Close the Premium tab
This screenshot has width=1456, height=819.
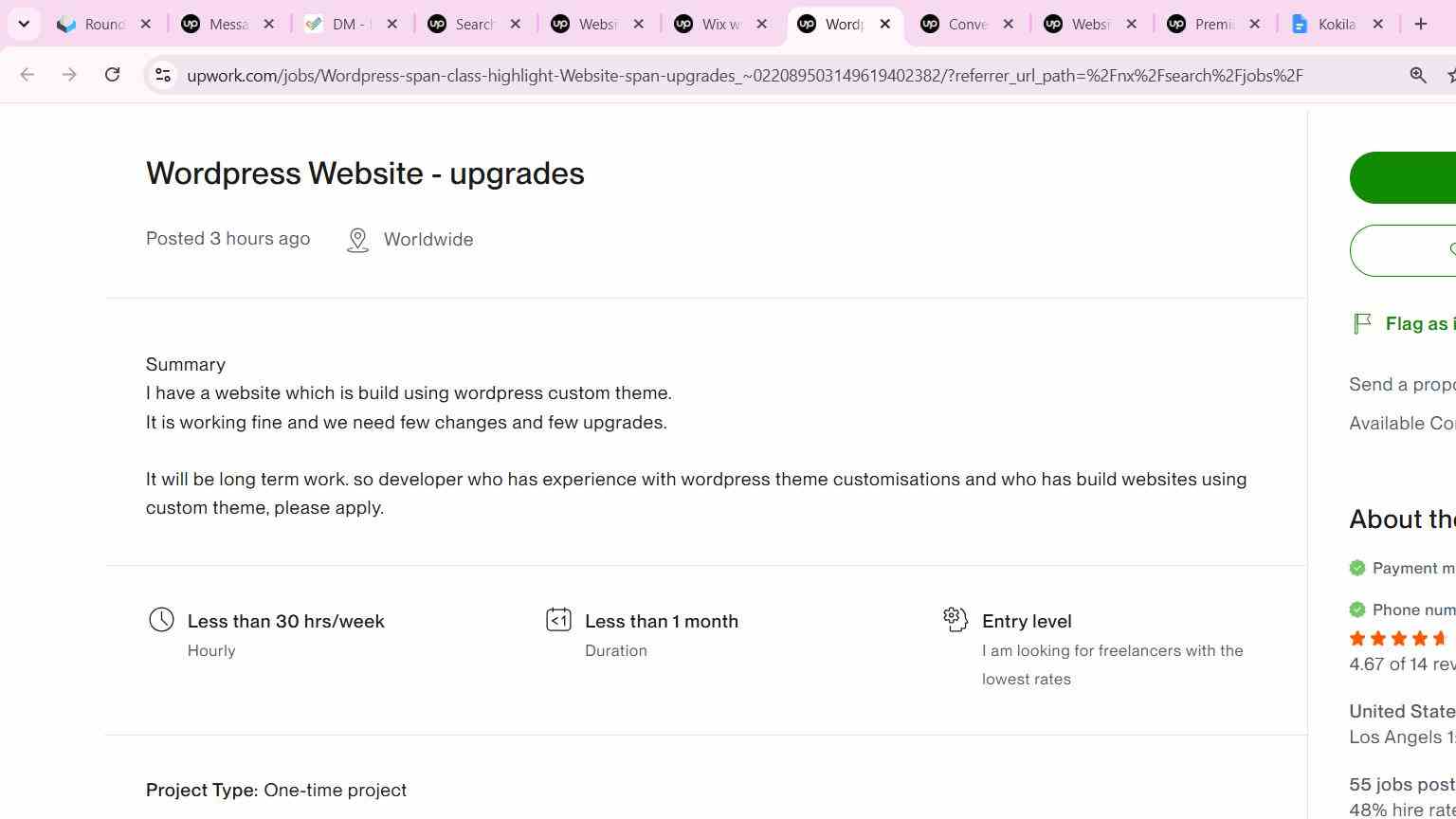1255,24
